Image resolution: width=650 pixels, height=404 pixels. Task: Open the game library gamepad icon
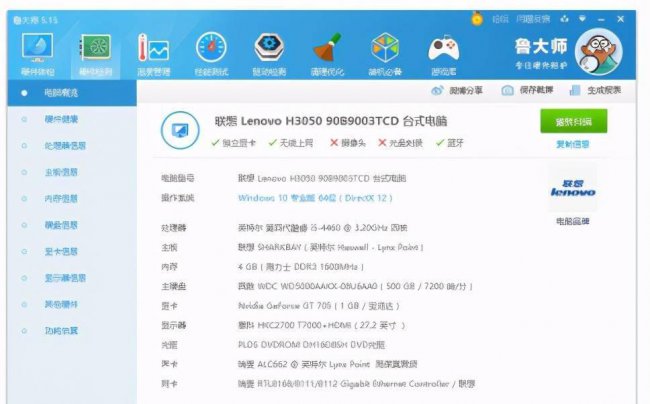click(443, 48)
